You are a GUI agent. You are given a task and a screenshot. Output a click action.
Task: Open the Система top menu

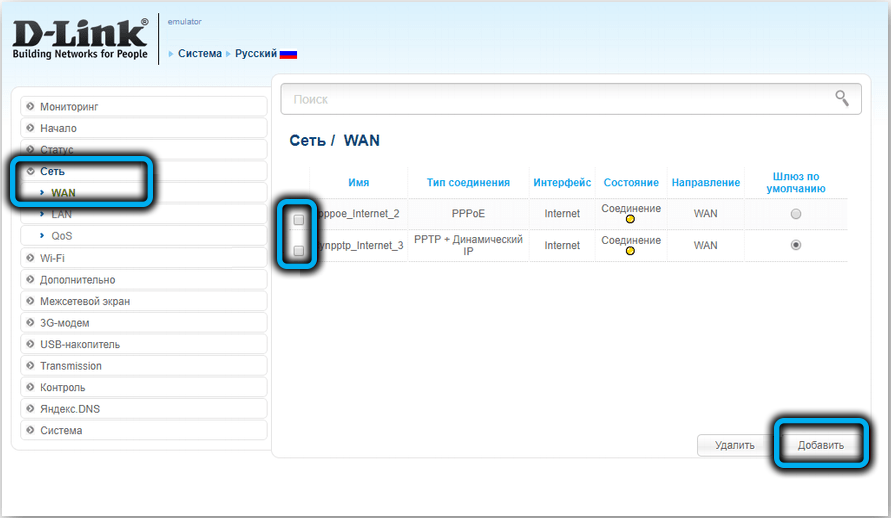(199, 54)
